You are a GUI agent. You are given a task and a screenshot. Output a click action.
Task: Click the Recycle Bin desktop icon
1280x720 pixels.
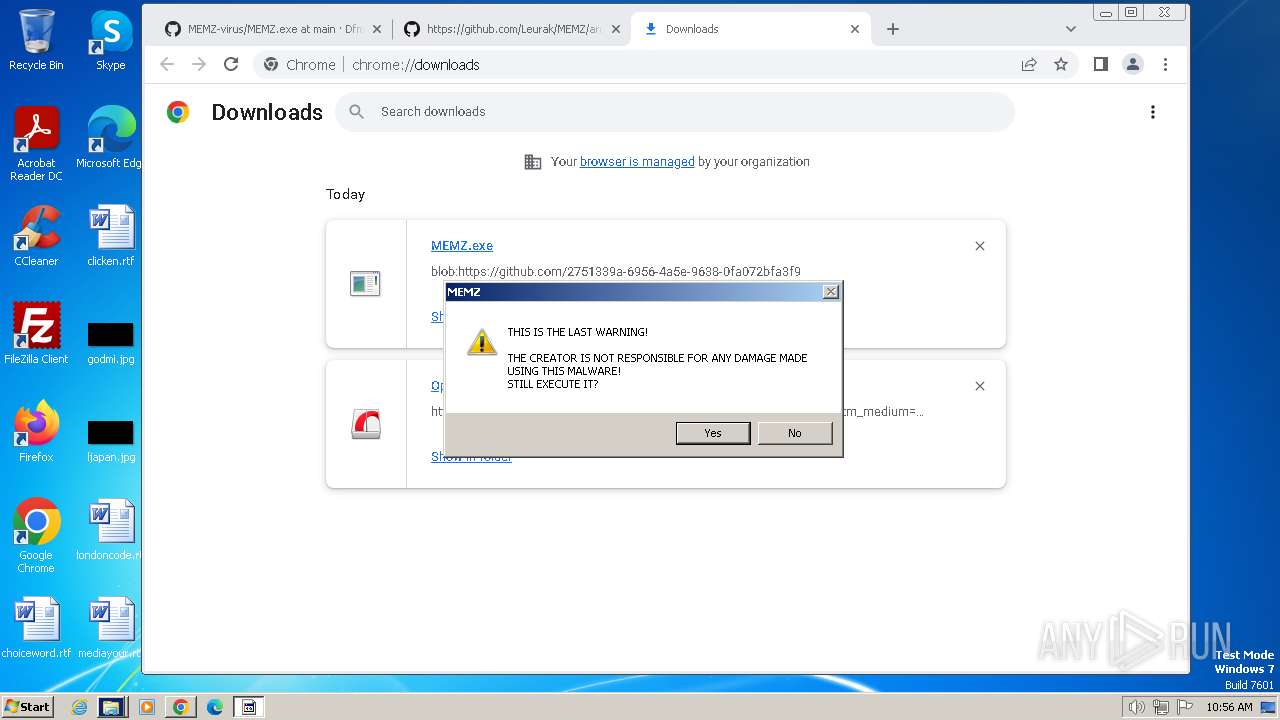[36, 40]
